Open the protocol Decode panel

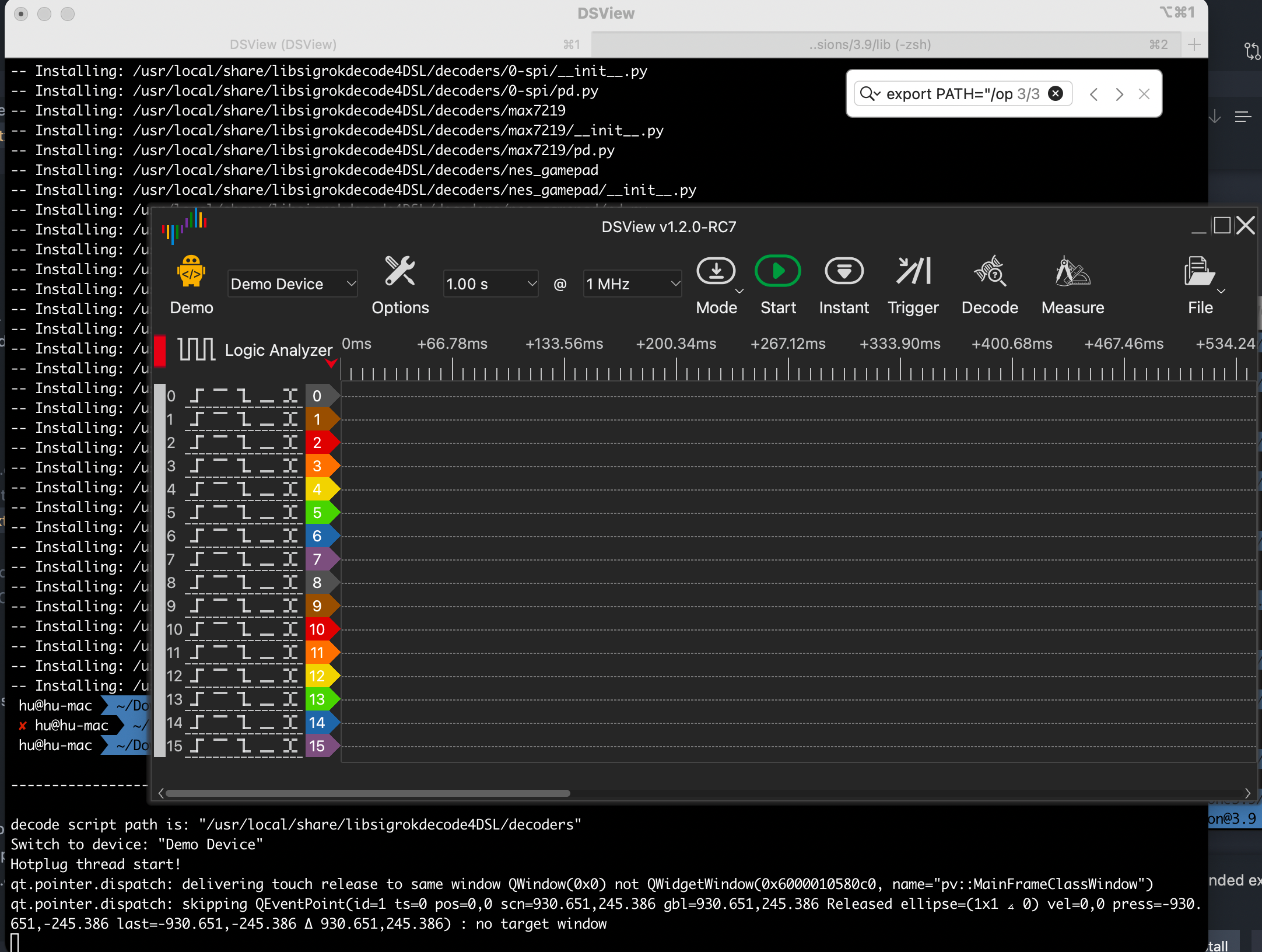click(x=990, y=271)
